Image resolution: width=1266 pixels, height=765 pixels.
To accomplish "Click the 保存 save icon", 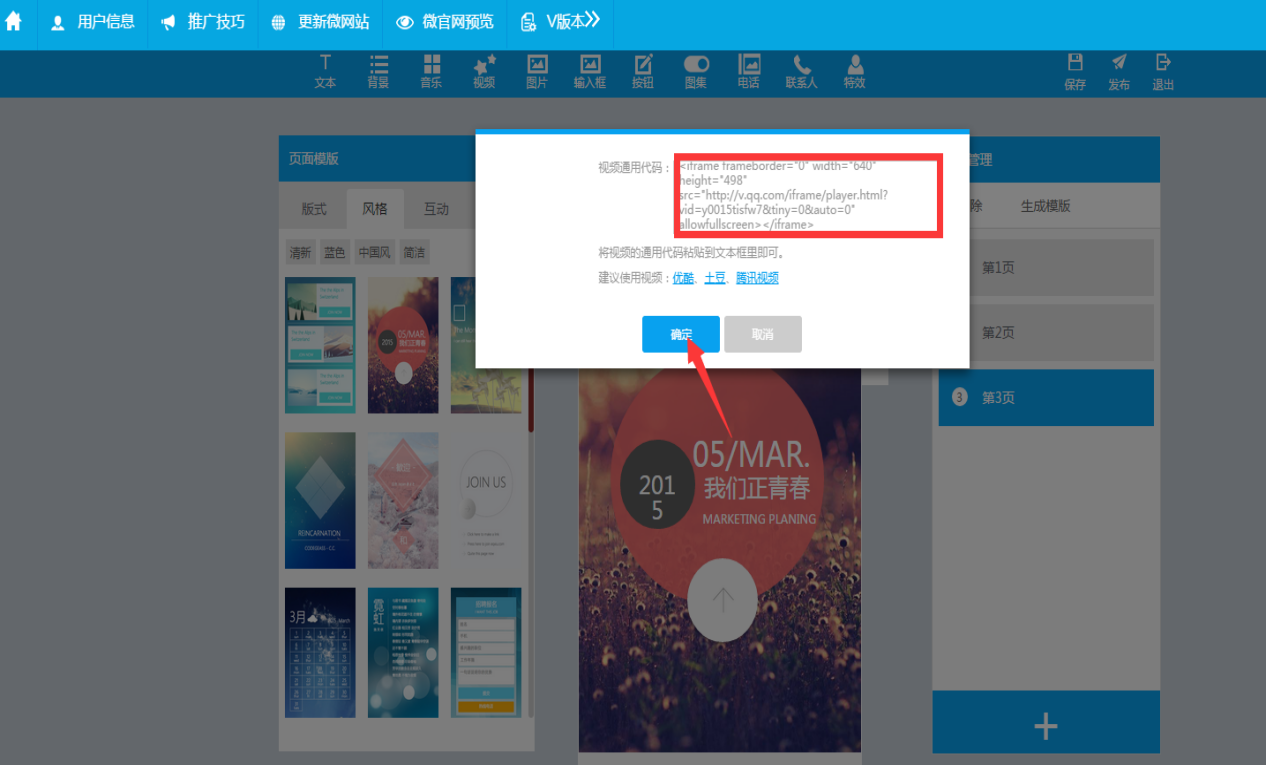I will pyautogui.click(x=1075, y=72).
